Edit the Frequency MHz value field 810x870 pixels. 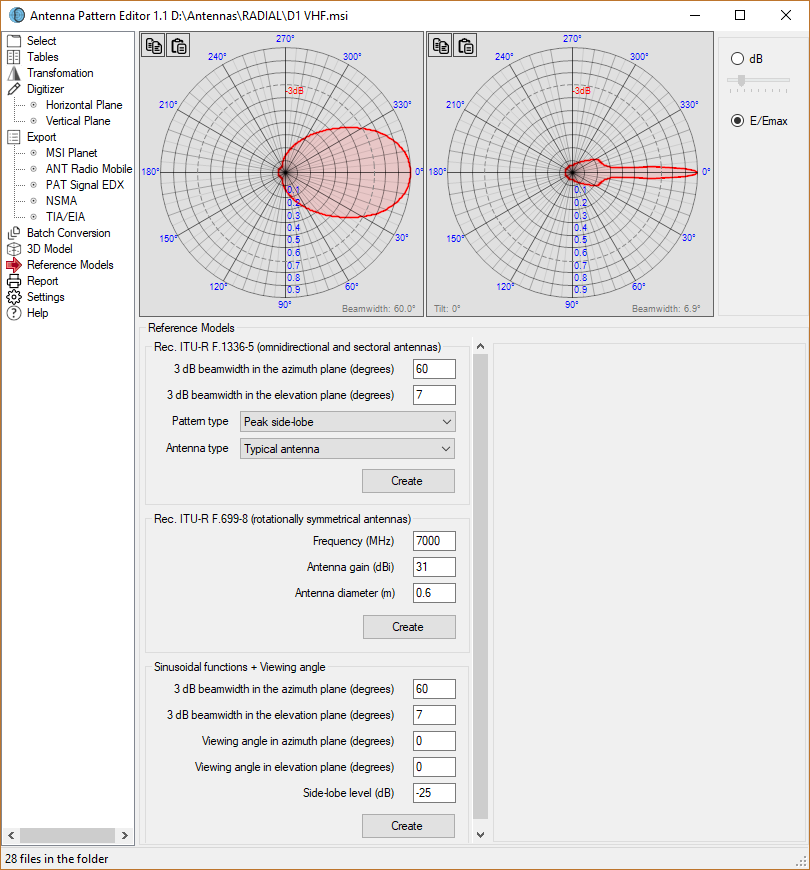tap(434, 540)
